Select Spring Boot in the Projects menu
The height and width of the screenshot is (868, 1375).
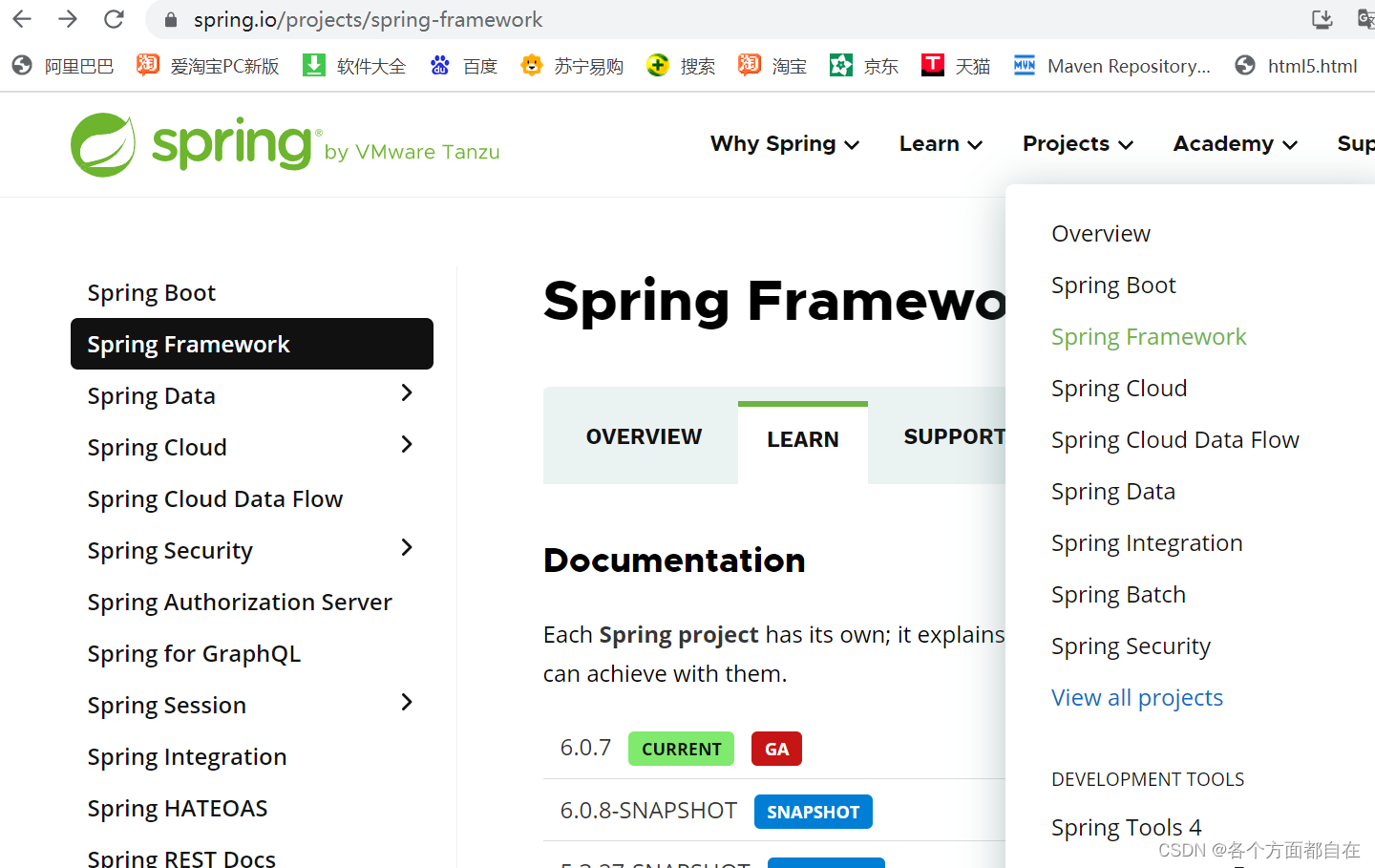pos(1113,286)
